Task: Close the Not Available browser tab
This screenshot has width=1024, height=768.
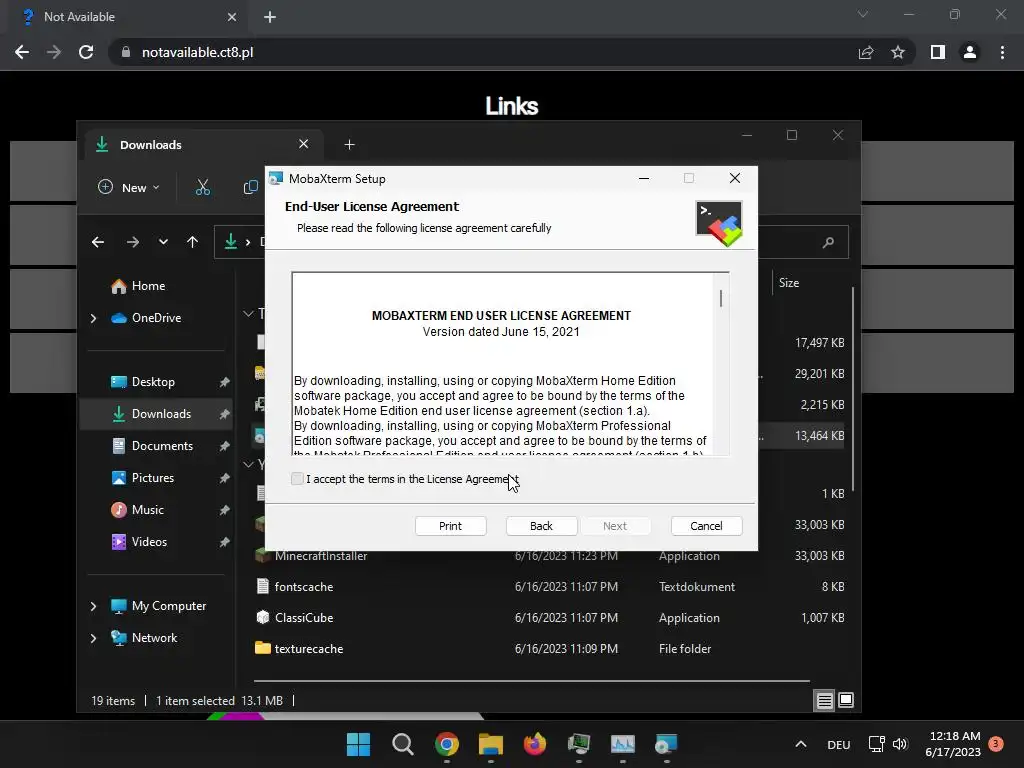Action: click(x=232, y=17)
